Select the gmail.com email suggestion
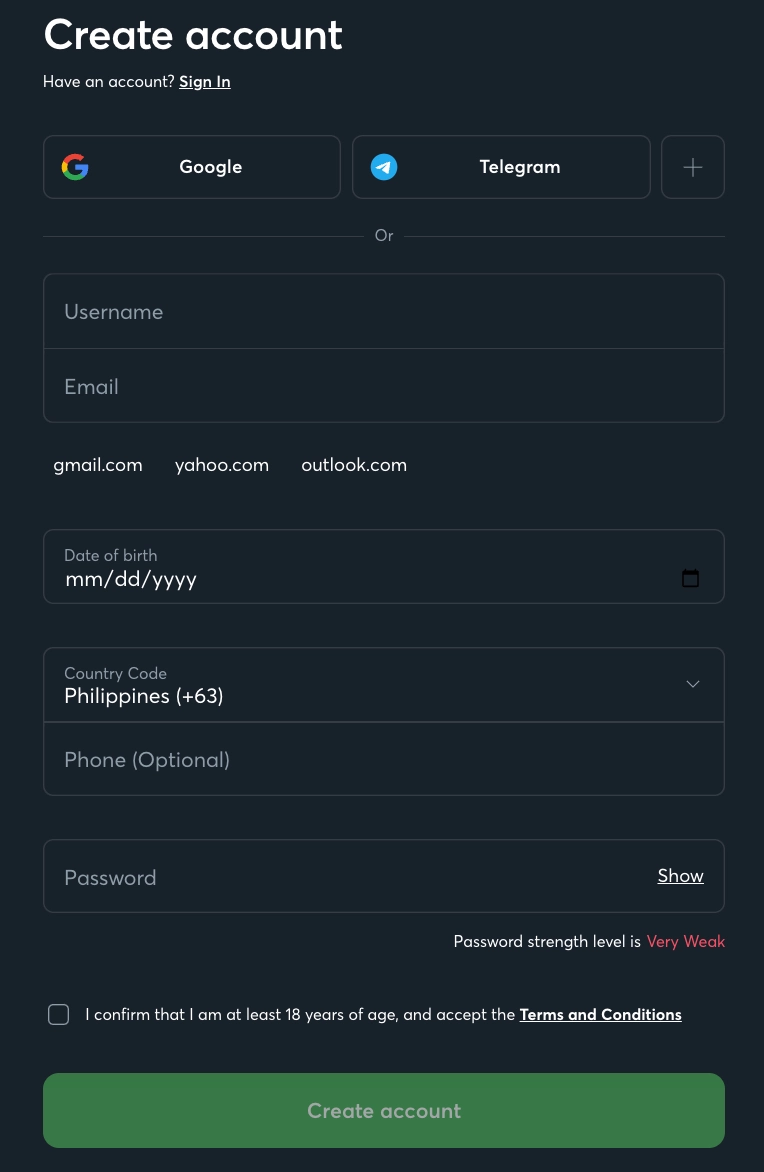 pyautogui.click(x=98, y=465)
